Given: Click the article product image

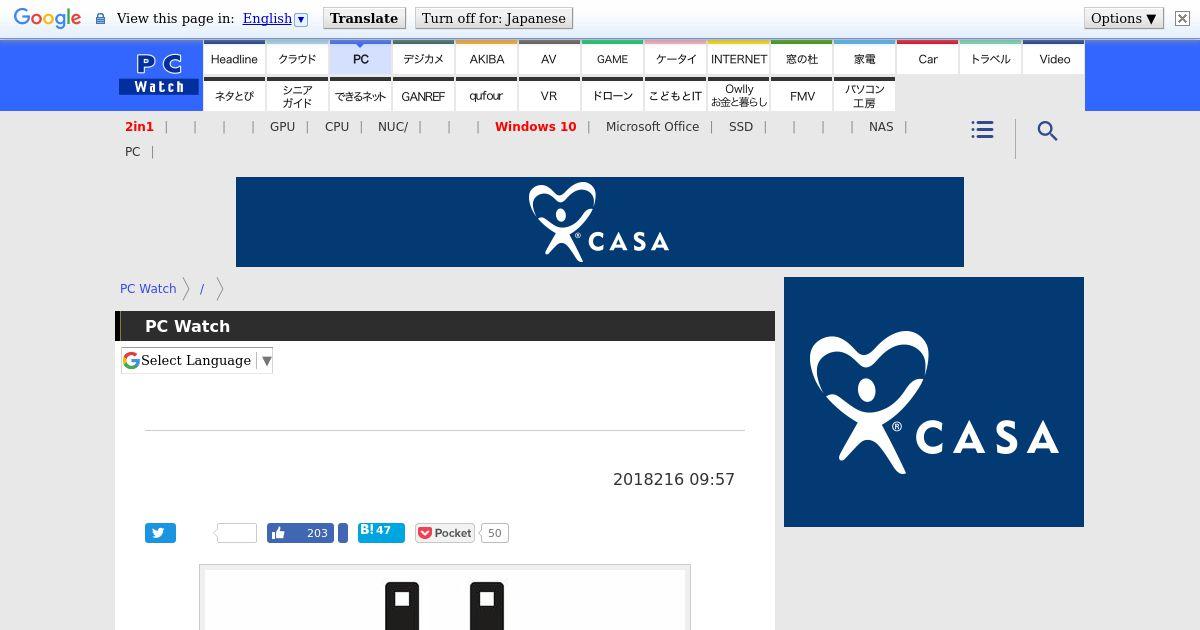Looking at the screenshot, I should pyautogui.click(x=445, y=598).
